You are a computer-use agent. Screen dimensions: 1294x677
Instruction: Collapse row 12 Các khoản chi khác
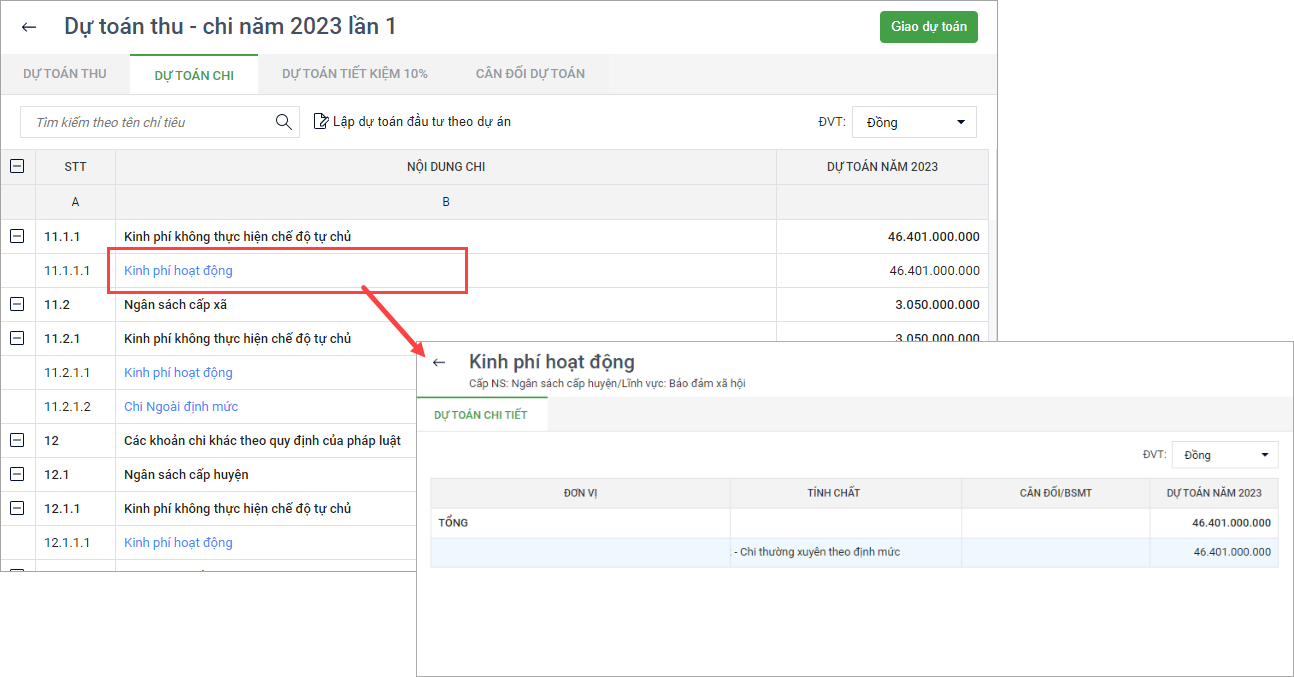(x=17, y=441)
